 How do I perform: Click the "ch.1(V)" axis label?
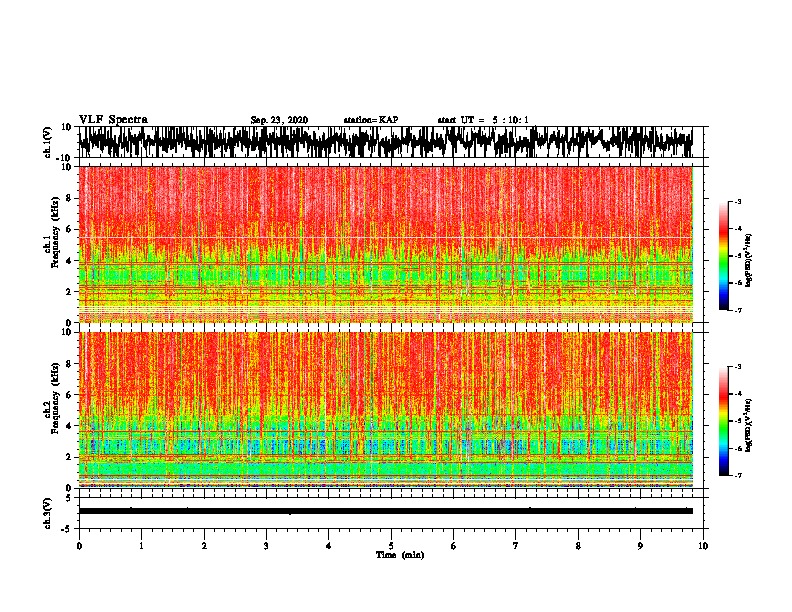pos(48,142)
